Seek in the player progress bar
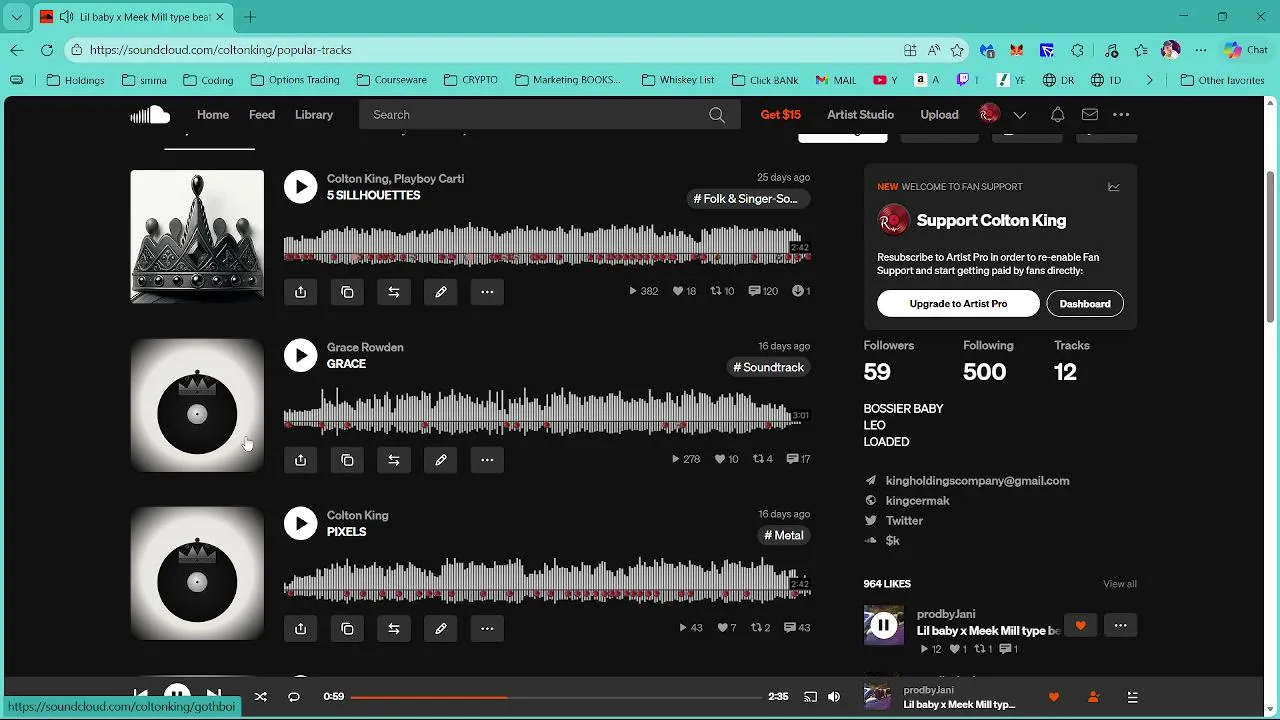 556,697
